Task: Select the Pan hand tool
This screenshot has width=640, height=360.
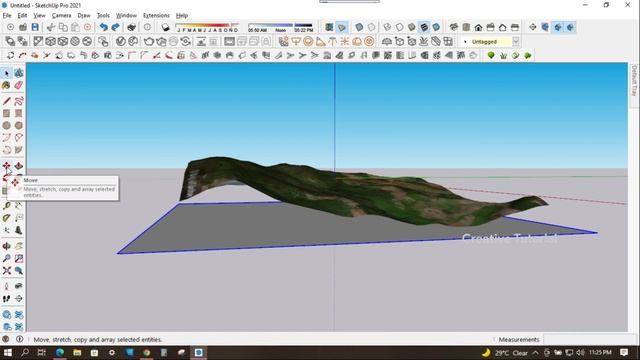Action: pos(19,246)
